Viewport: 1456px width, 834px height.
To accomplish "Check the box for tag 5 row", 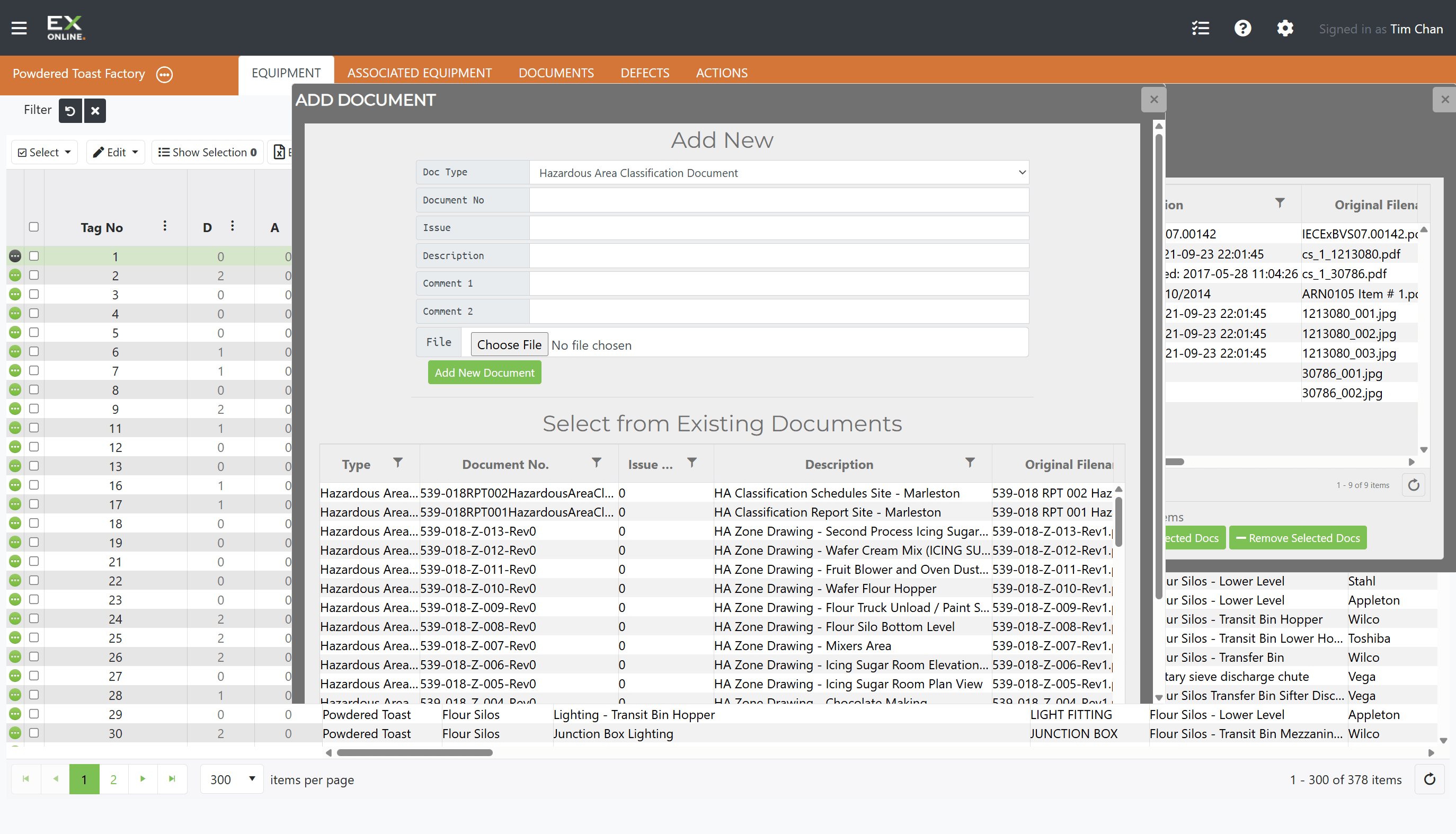I will point(34,332).
